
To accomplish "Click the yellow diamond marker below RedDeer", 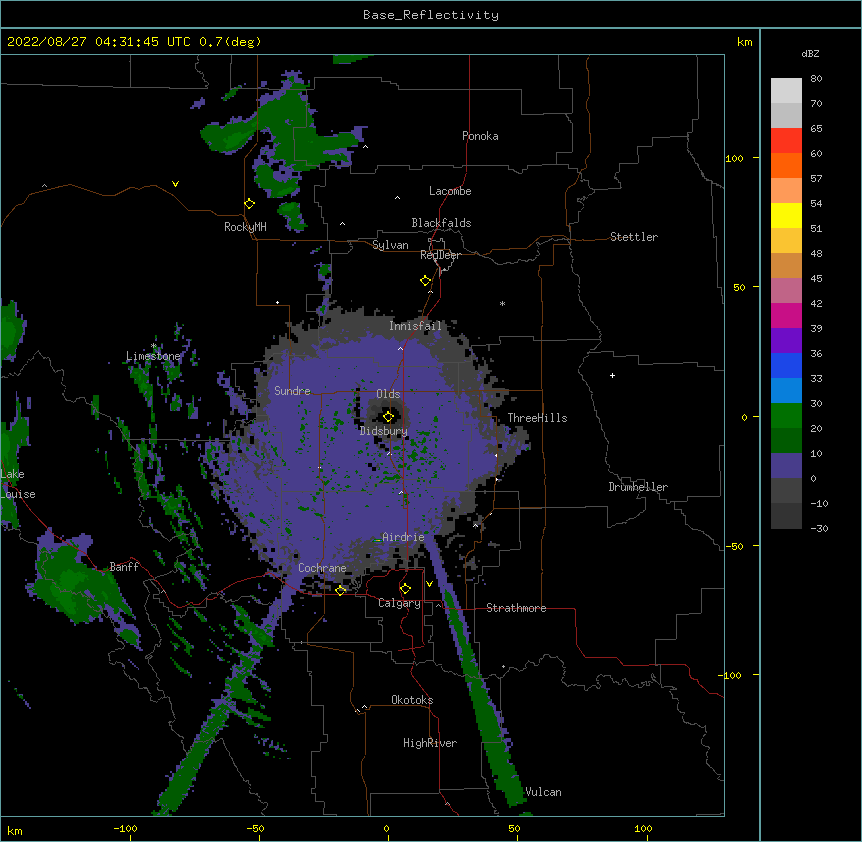I will 426,281.
